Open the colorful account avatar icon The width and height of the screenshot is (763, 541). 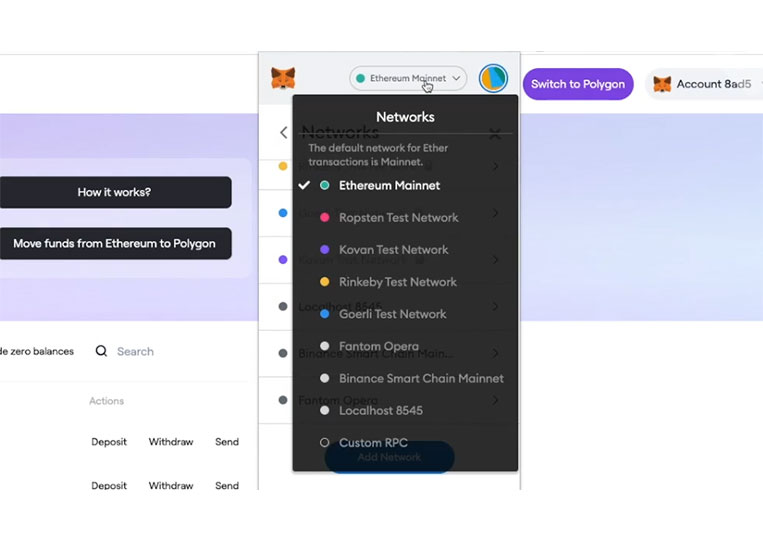point(493,78)
